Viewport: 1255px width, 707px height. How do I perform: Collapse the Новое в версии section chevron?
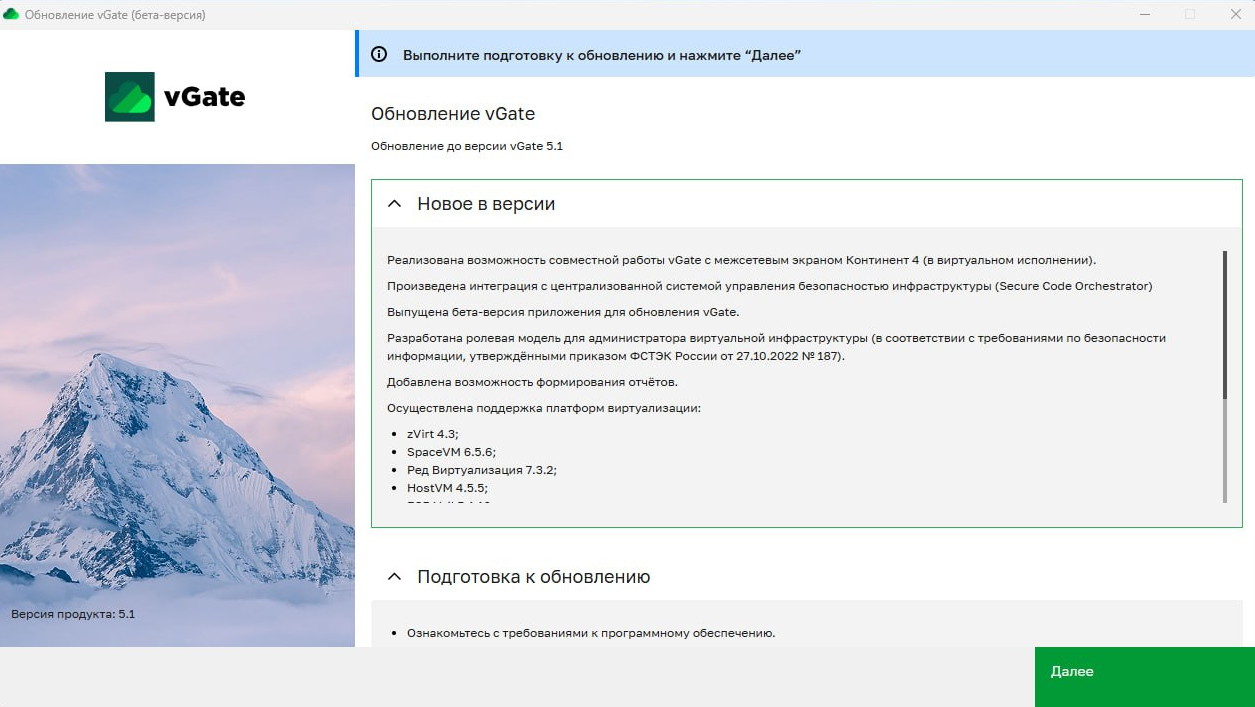[x=395, y=204]
